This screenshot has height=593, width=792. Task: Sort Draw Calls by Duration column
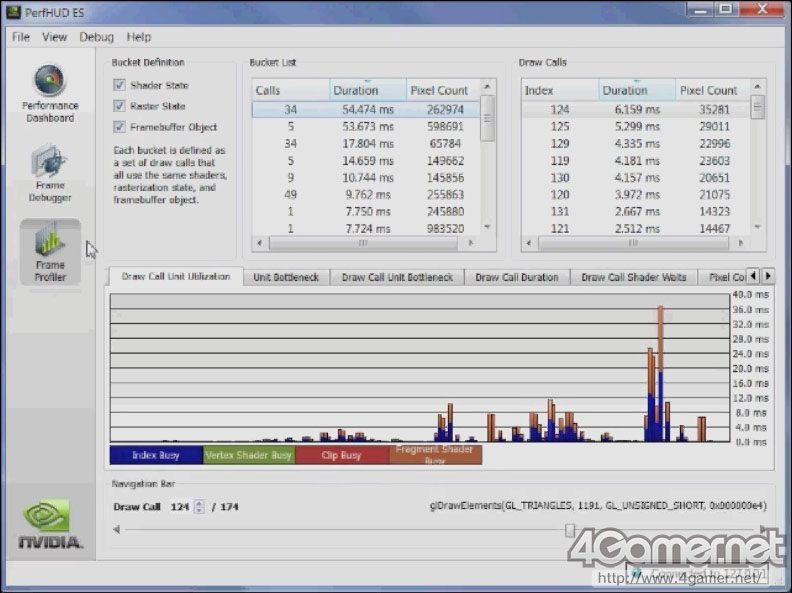tap(637, 90)
